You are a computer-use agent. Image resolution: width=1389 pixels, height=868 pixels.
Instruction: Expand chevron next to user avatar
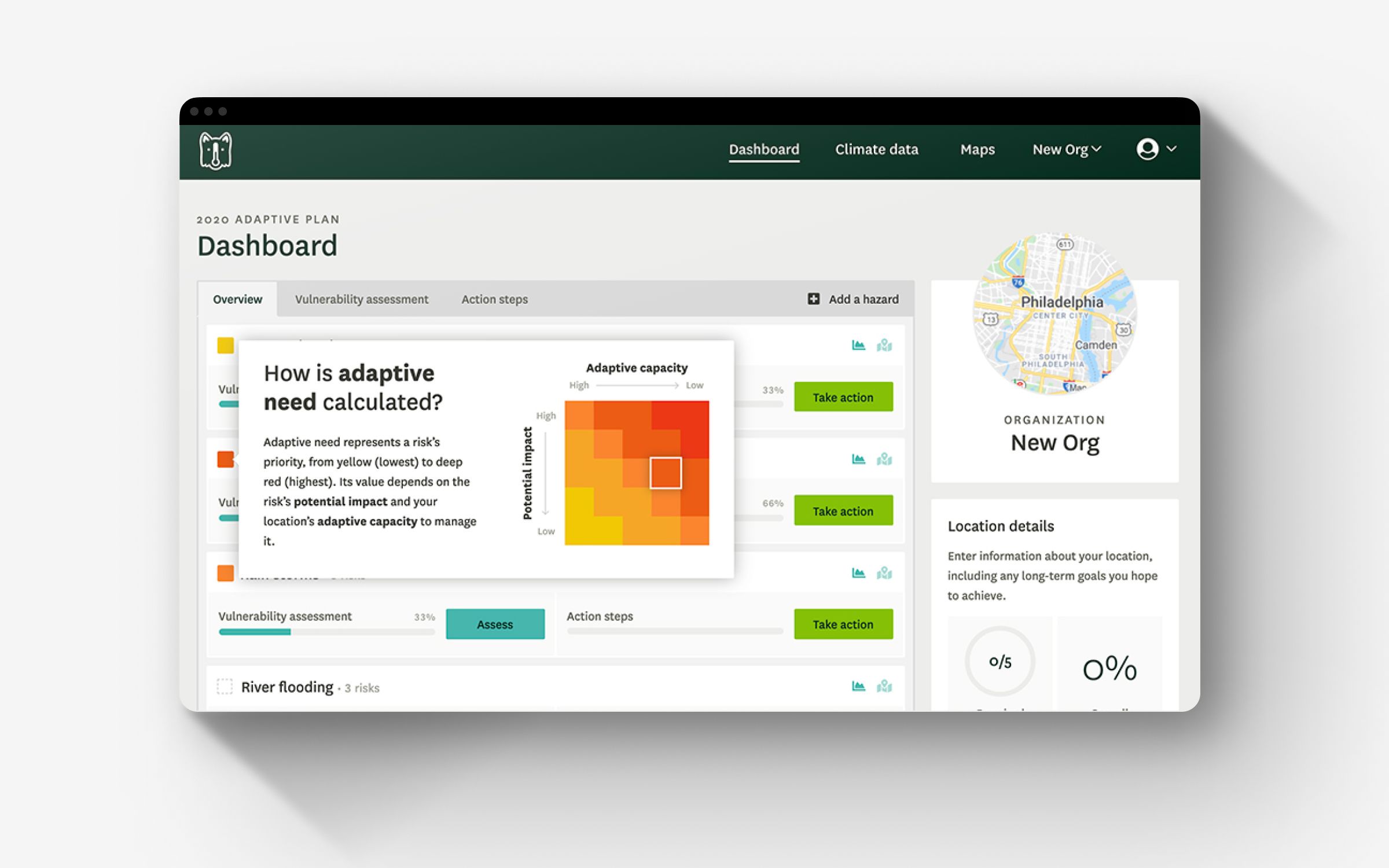(x=1171, y=149)
